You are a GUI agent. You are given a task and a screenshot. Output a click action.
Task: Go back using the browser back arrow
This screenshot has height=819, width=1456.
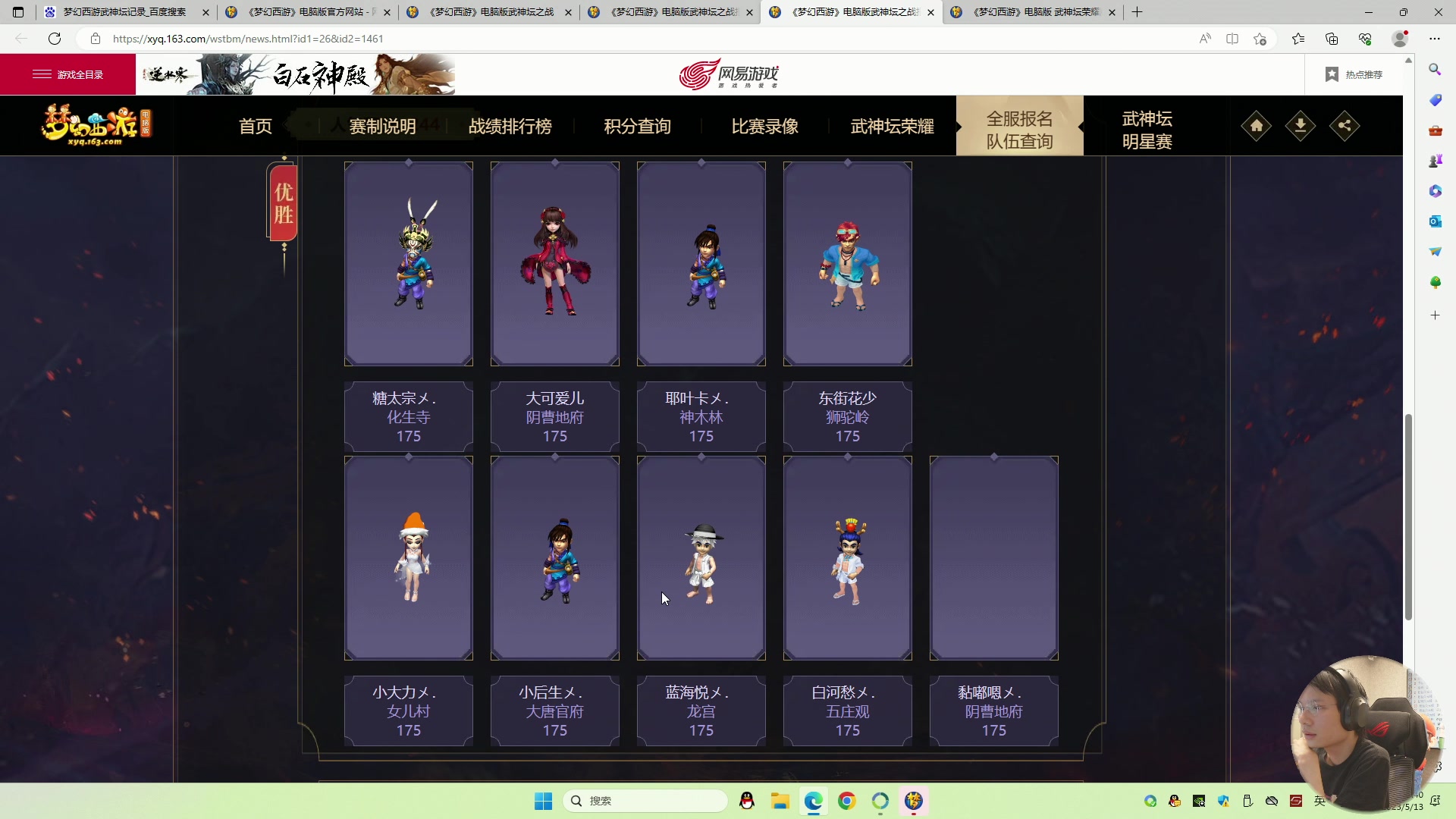tap(21, 39)
